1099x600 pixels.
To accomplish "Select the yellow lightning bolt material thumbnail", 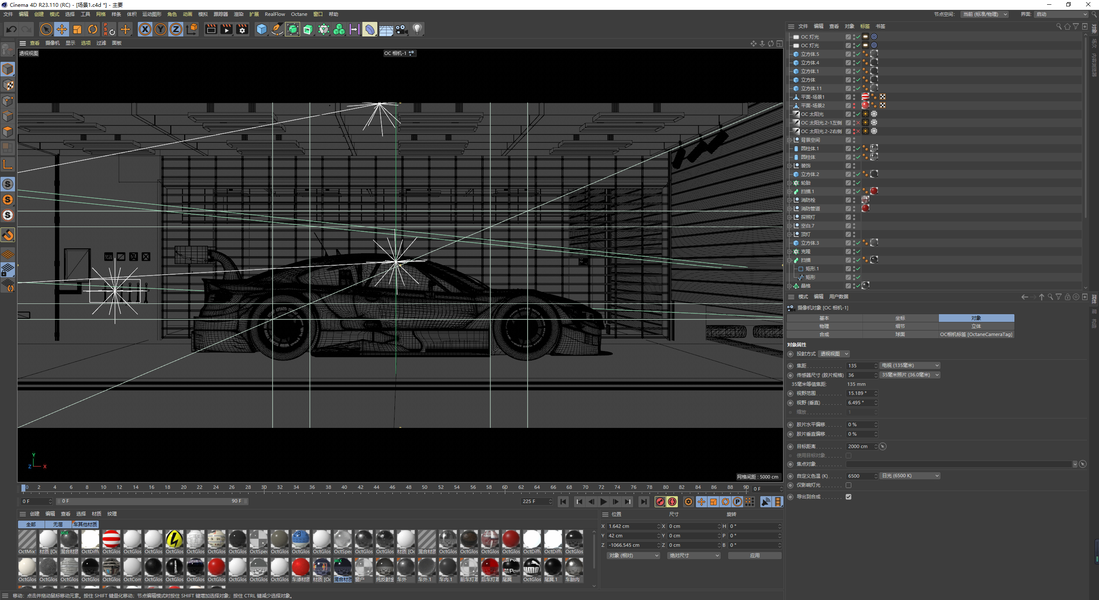I will point(174,540).
